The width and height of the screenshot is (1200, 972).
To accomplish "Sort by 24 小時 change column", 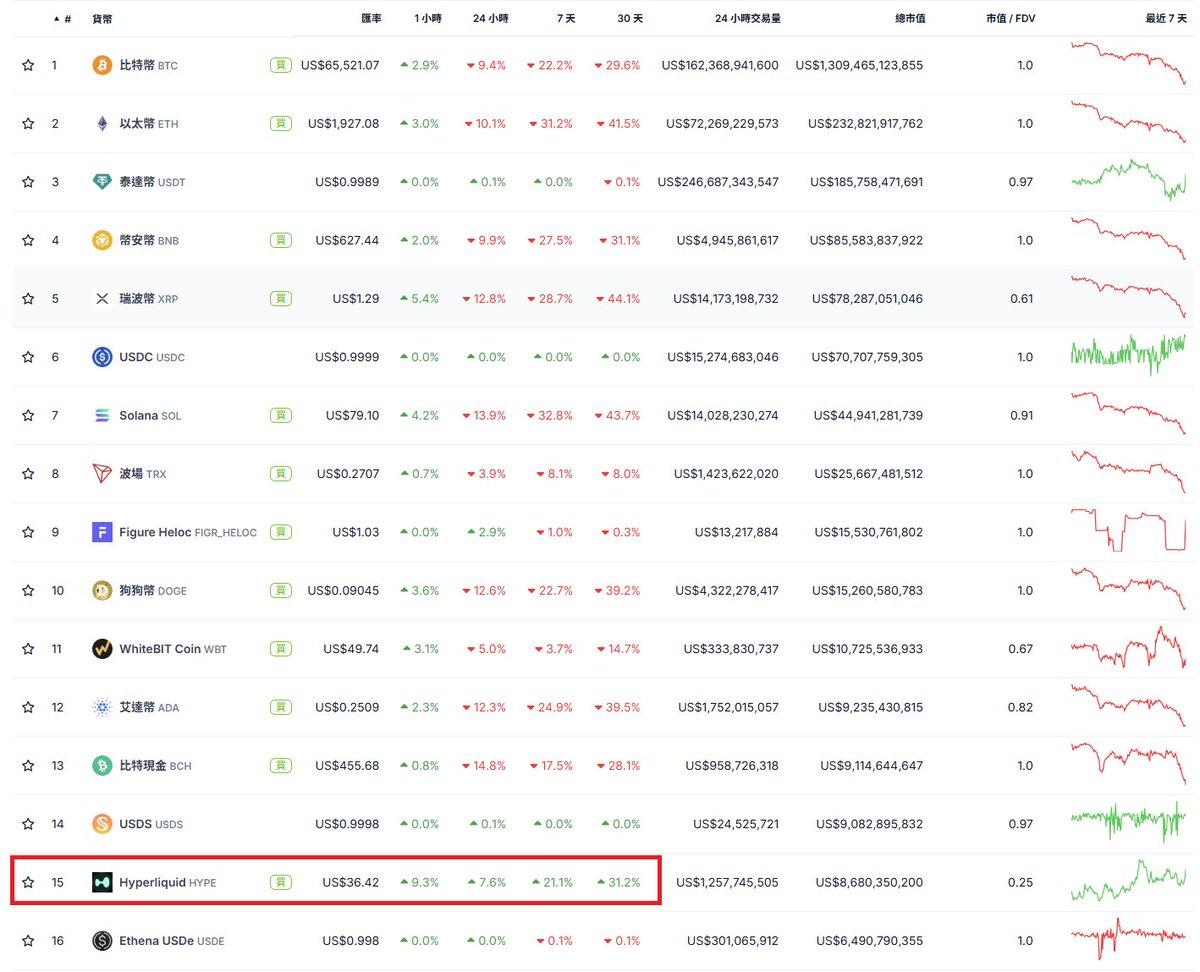I will [490, 19].
